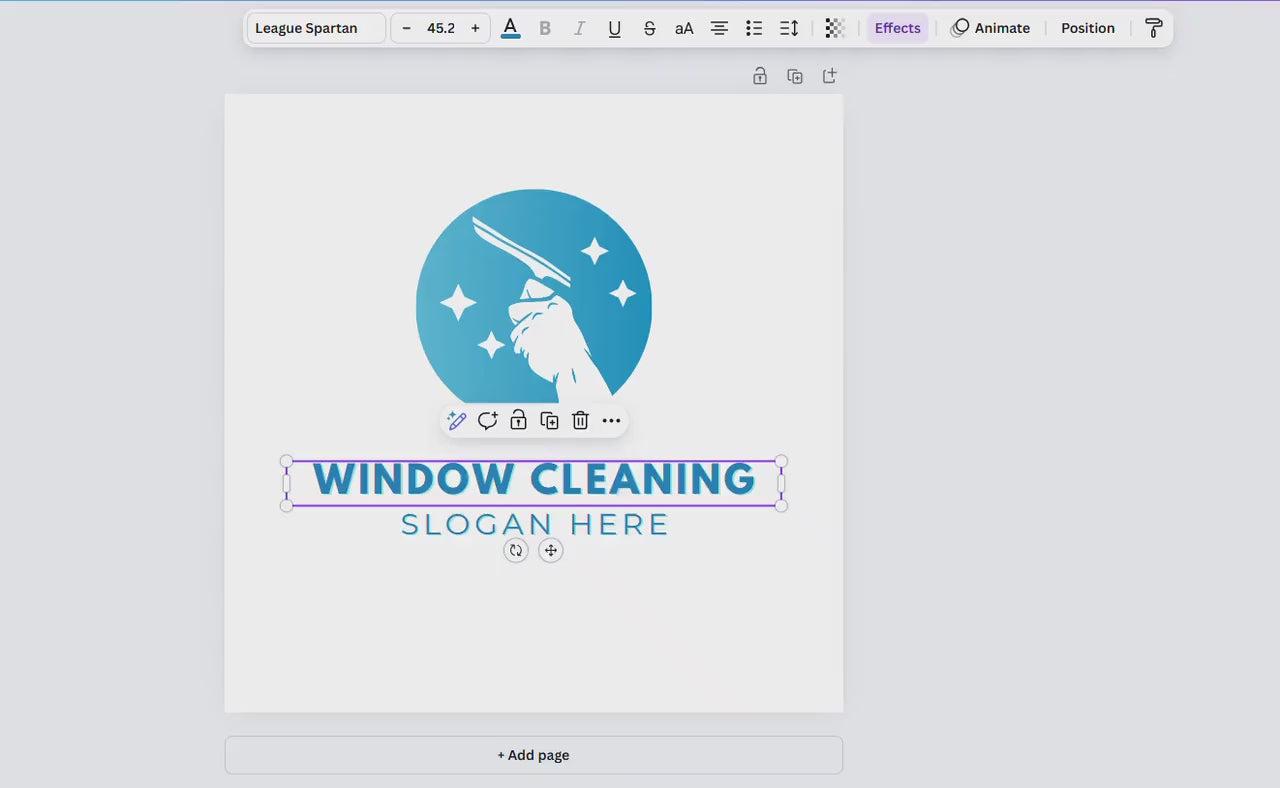Click bottom-left resize handle of text box
This screenshot has height=788, width=1280.
tap(287, 506)
